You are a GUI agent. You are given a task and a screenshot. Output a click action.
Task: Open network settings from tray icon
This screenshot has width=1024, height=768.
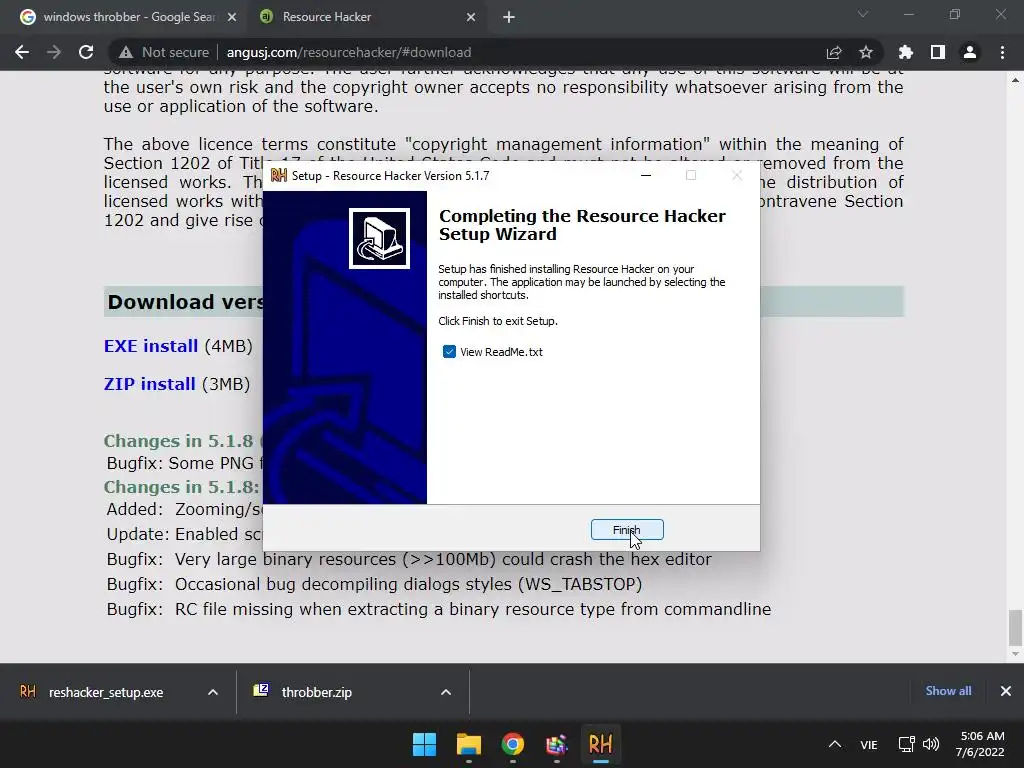pos(906,744)
